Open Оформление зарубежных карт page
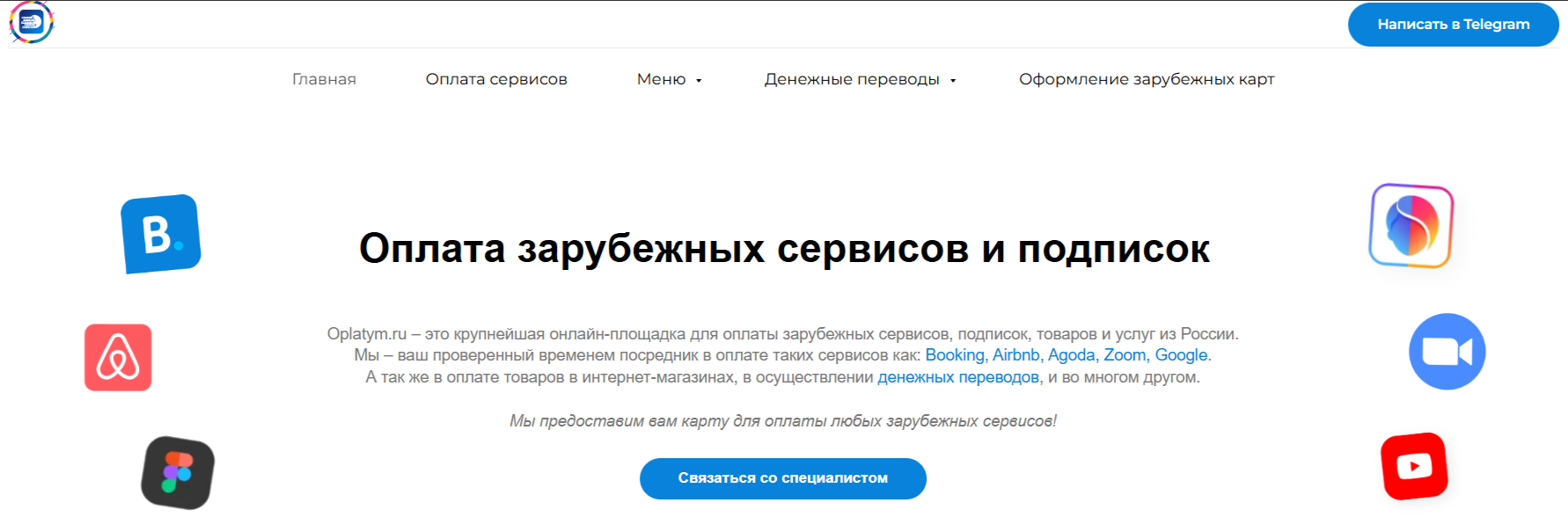The image size is (1568, 532). pos(1147,79)
